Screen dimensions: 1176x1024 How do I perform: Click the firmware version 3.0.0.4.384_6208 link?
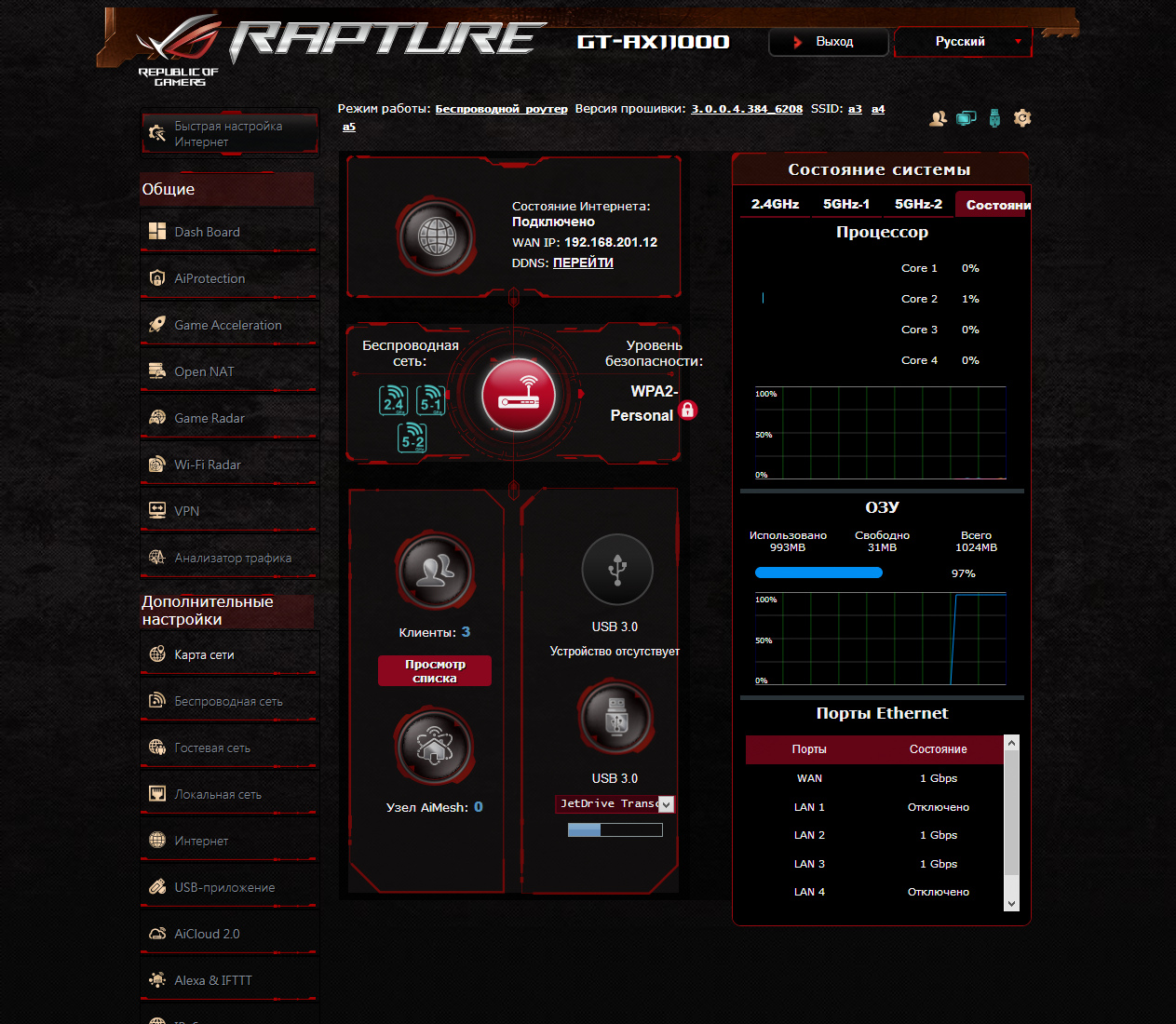pos(747,109)
